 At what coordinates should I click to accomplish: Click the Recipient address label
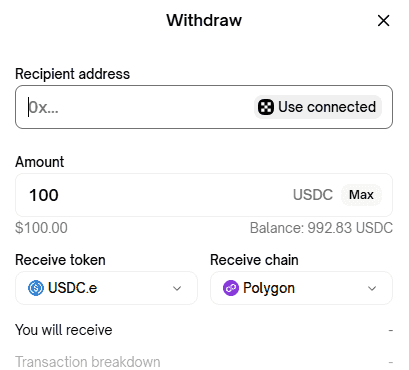72,74
